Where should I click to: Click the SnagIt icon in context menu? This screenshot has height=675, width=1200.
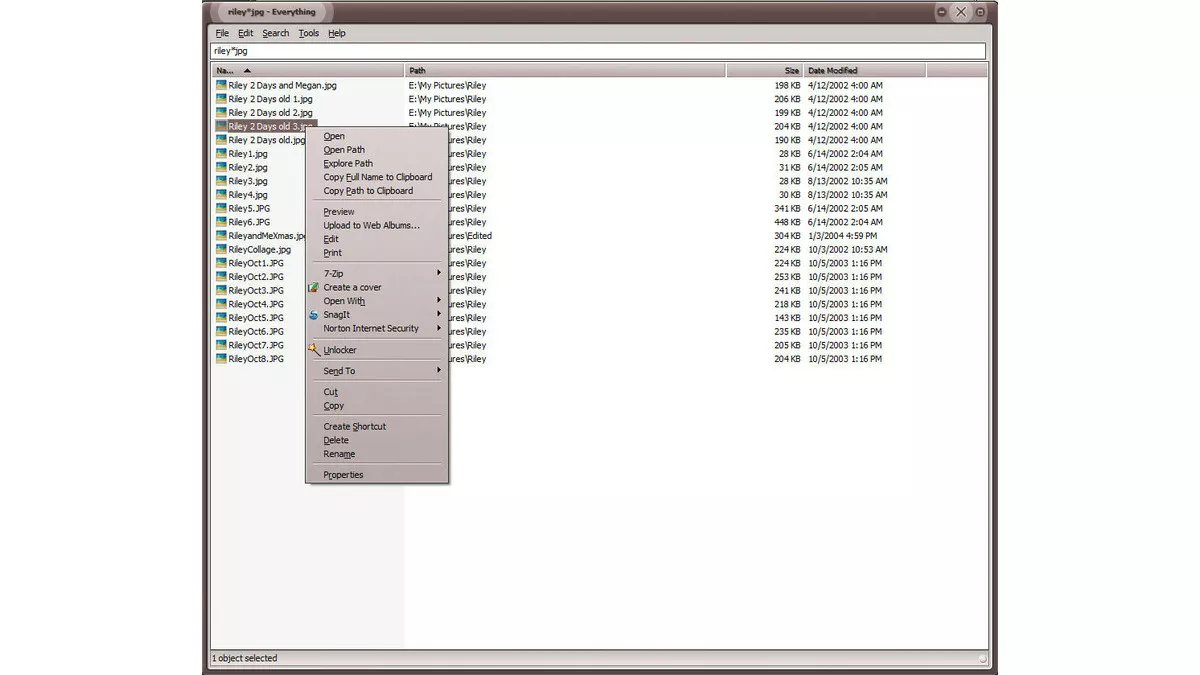coord(313,315)
